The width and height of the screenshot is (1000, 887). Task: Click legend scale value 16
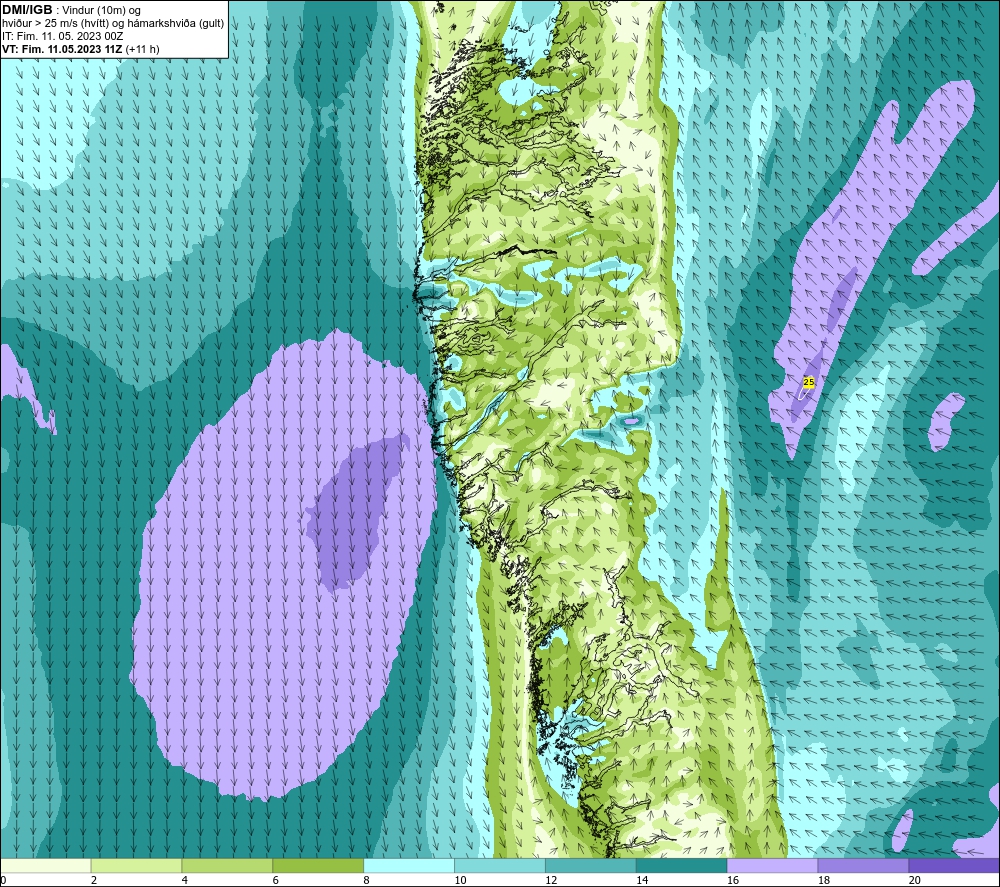733,881
